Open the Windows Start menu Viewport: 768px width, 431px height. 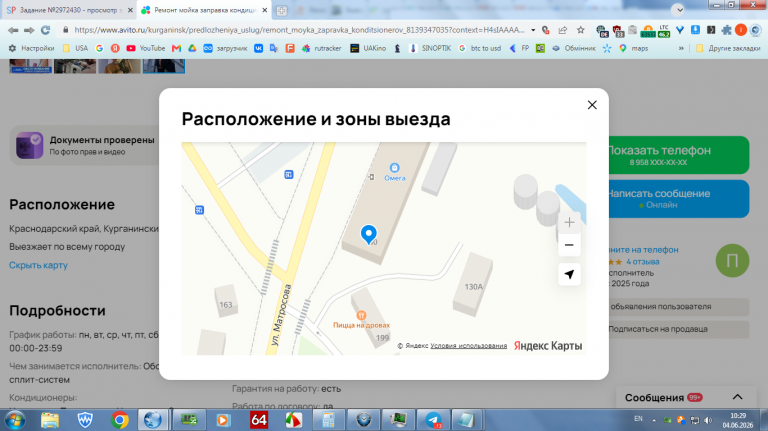[x=14, y=420]
